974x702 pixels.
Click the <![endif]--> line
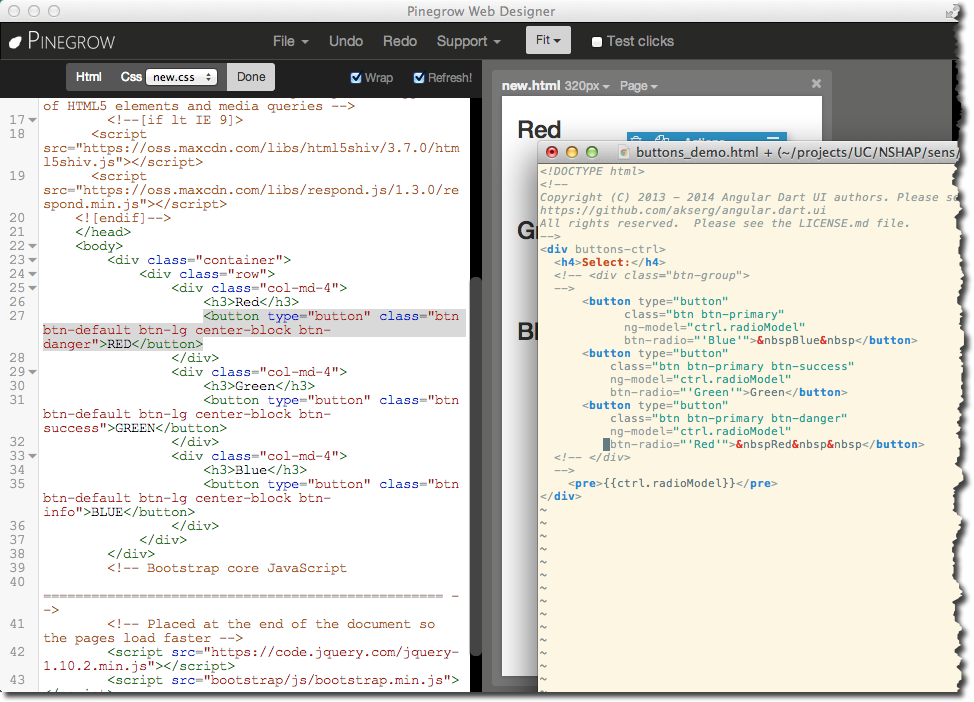pos(123,218)
